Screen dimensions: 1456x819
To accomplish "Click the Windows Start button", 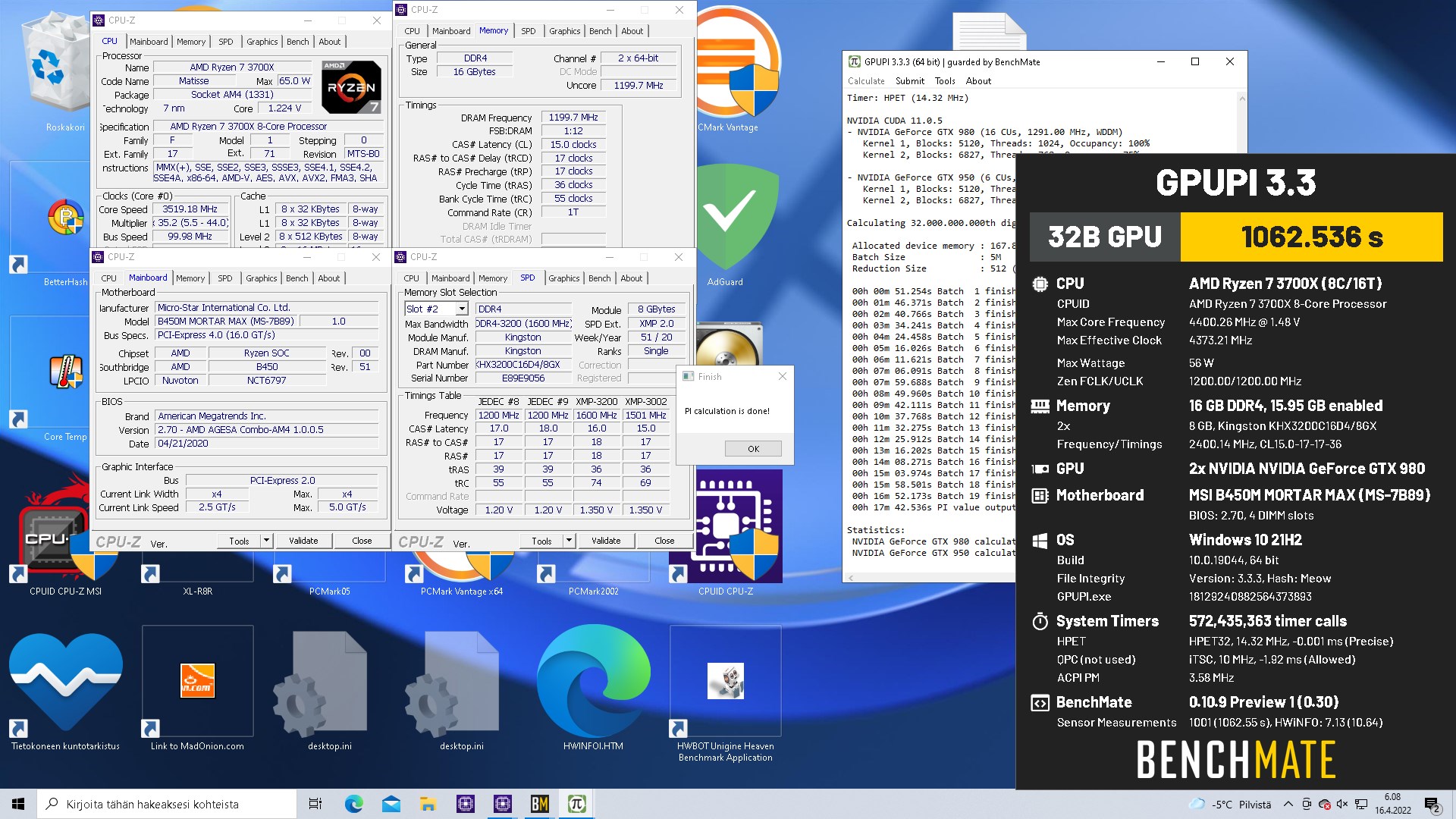I will tap(18, 804).
